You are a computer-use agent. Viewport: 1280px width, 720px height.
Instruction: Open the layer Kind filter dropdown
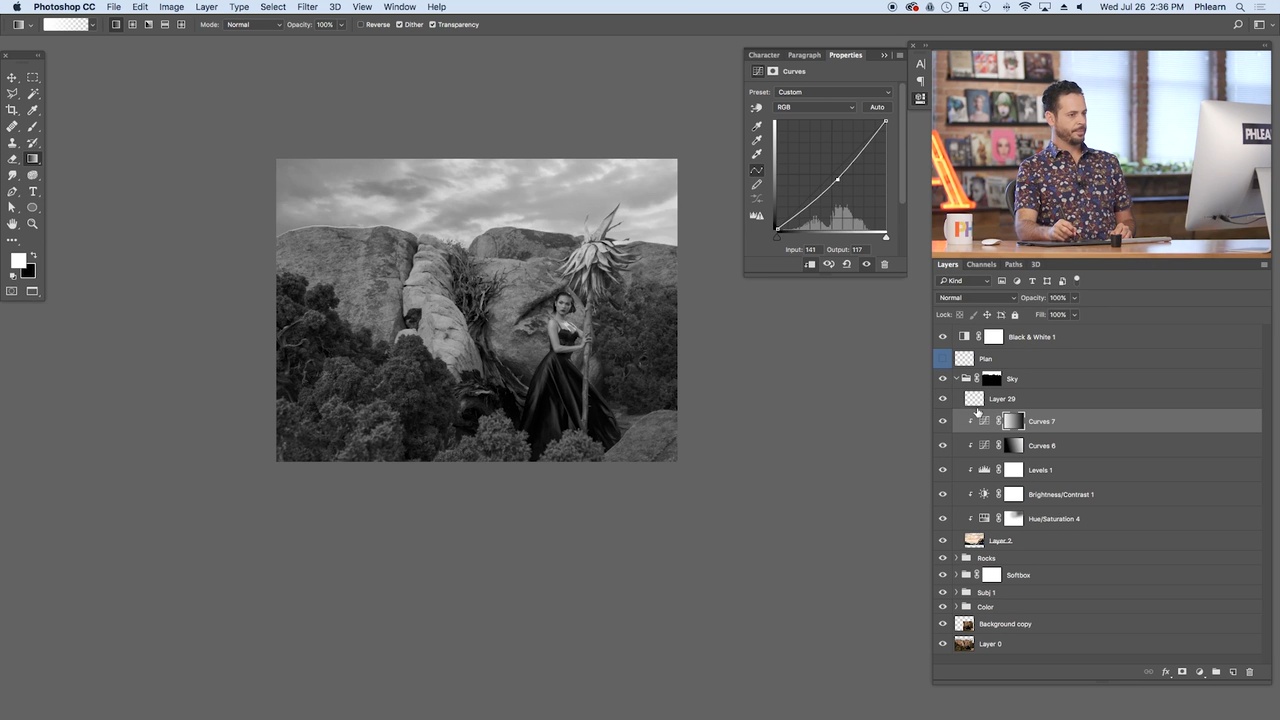(964, 280)
